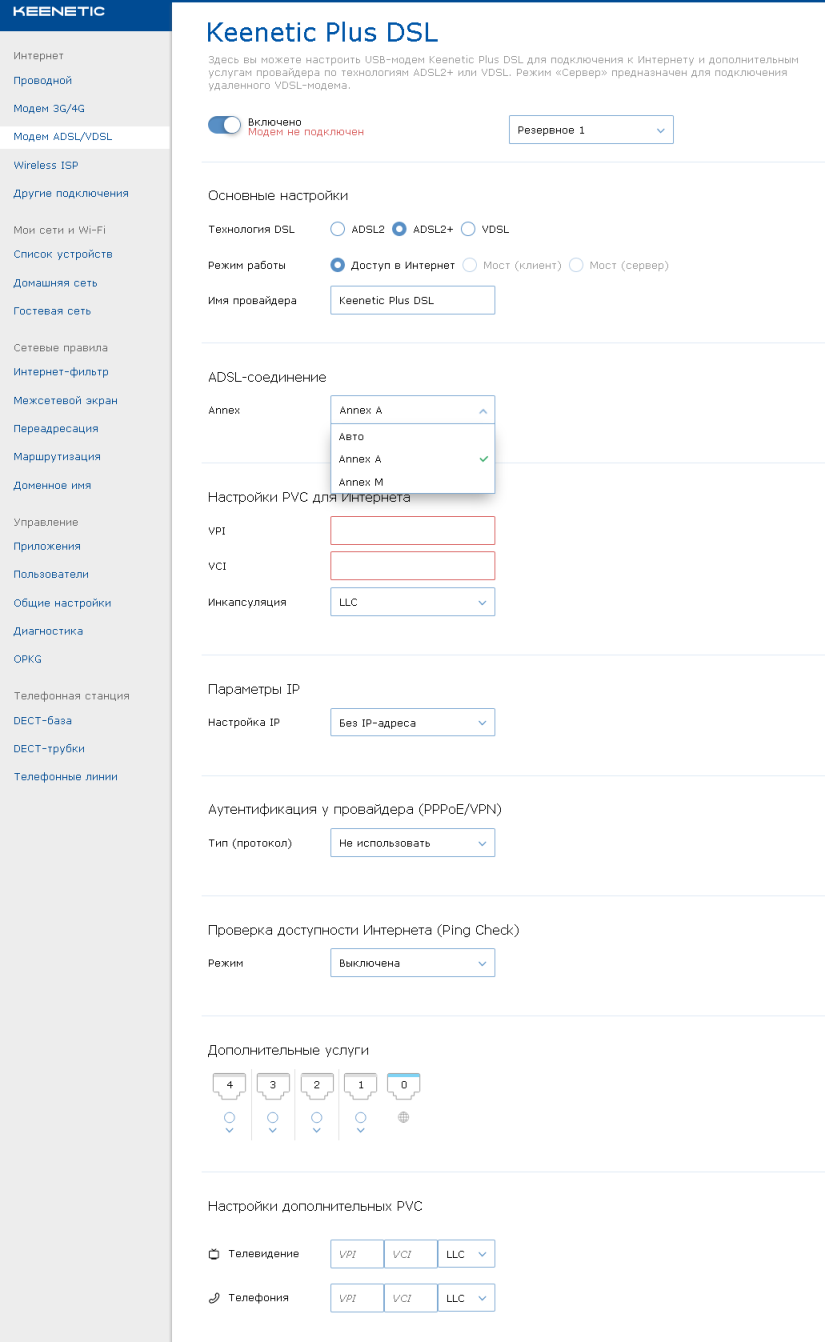Click the port 4 connector icon
Viewport: 825px width, 1342px height.
click(229, 1085)
